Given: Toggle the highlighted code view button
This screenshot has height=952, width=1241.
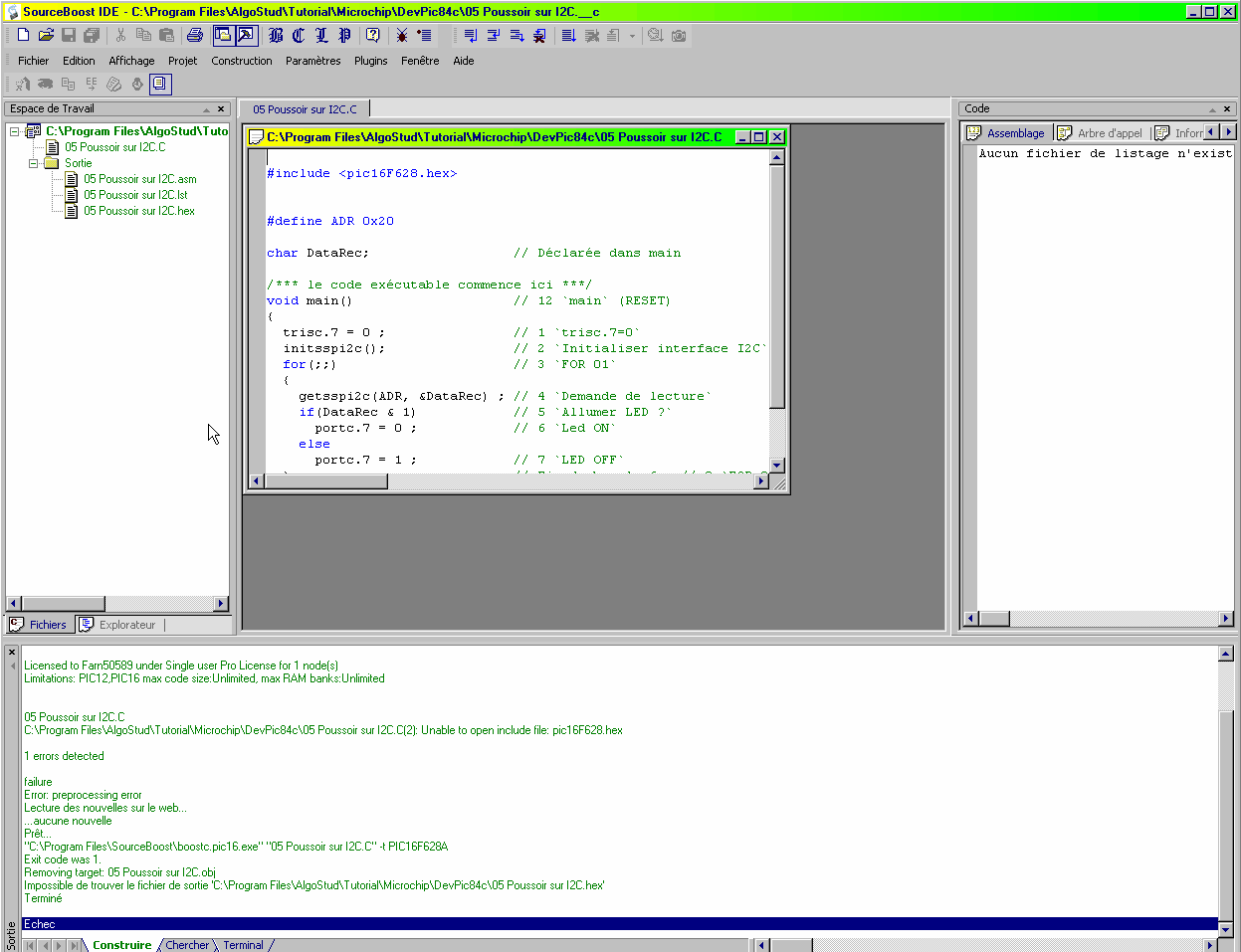Looking at the screenshot, I should click(160, 85).
